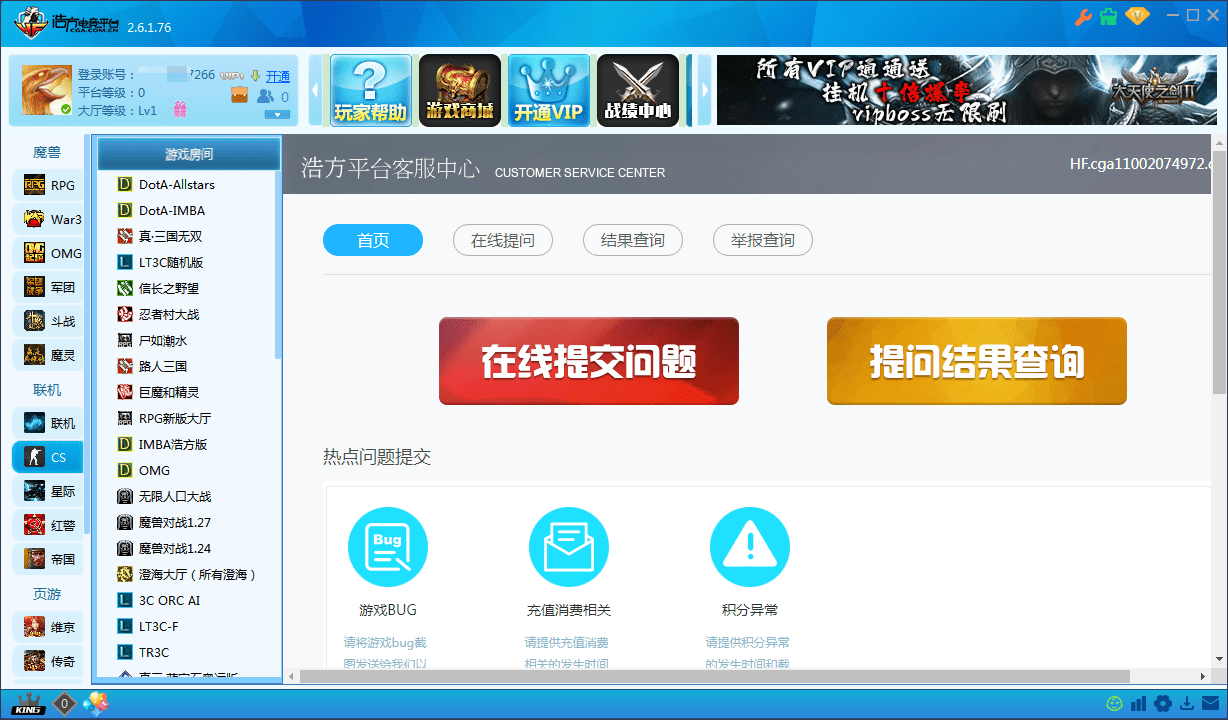Click the 开通VIP crown icon

[548, 89]
